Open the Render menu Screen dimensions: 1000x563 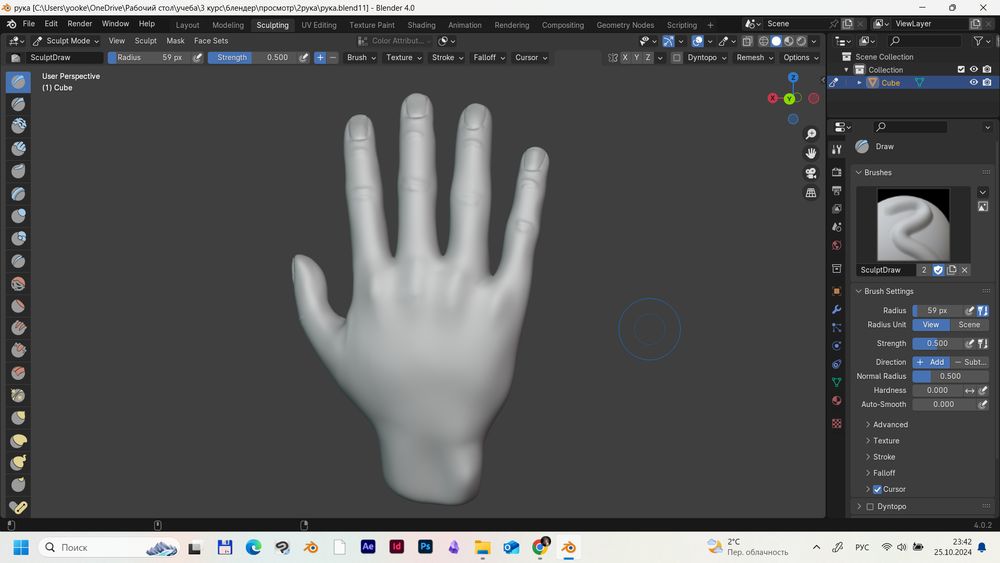(79, 23)
